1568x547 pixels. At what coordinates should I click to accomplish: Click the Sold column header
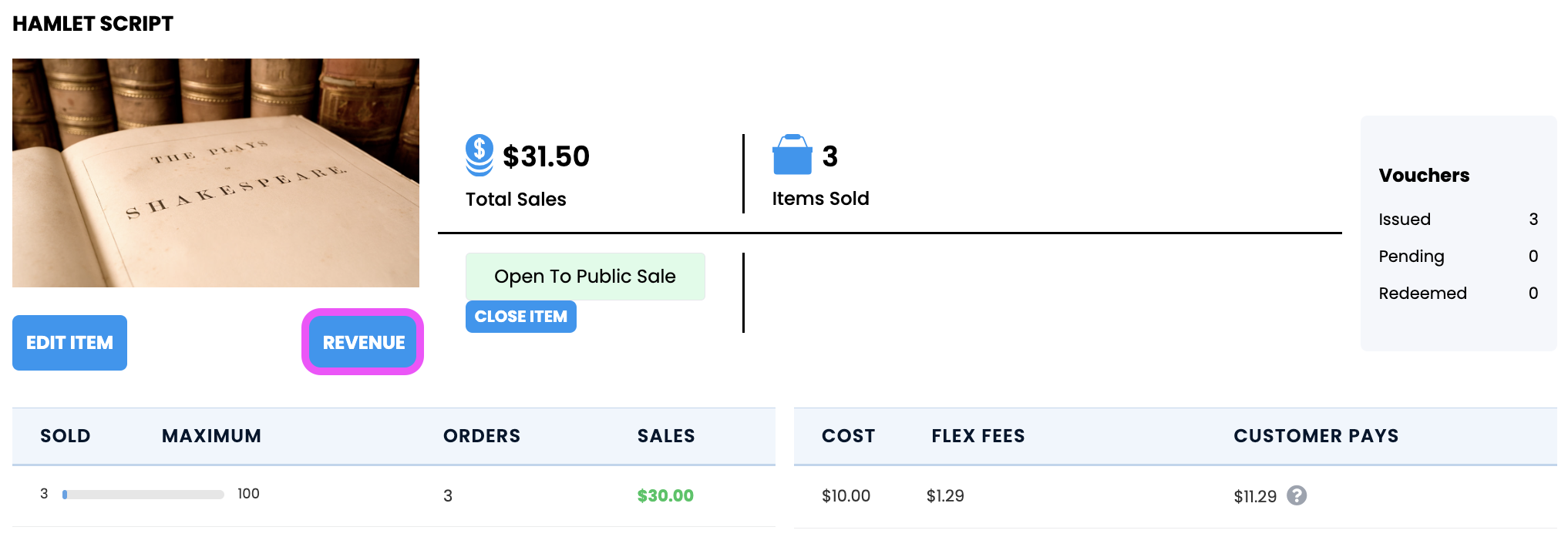[65, 436]
